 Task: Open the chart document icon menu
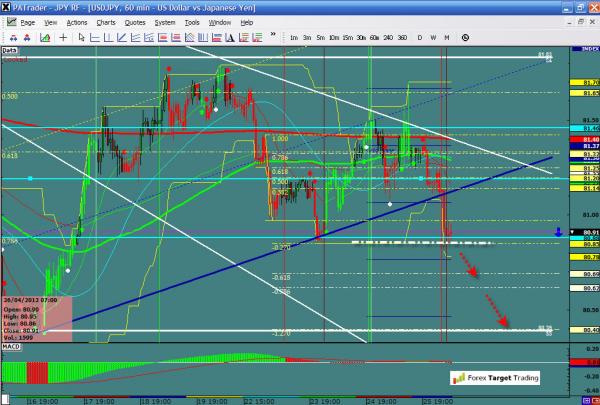coord(8,21)
